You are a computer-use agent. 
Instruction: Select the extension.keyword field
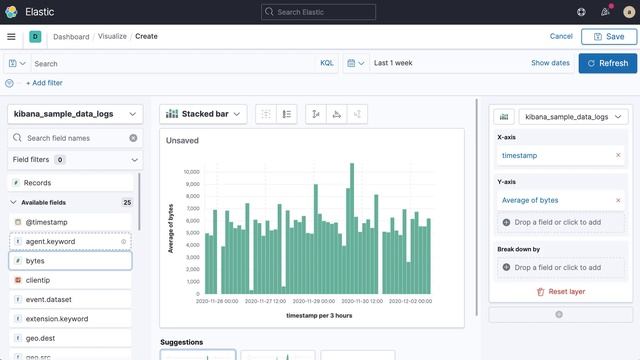(x=70, y=319)
